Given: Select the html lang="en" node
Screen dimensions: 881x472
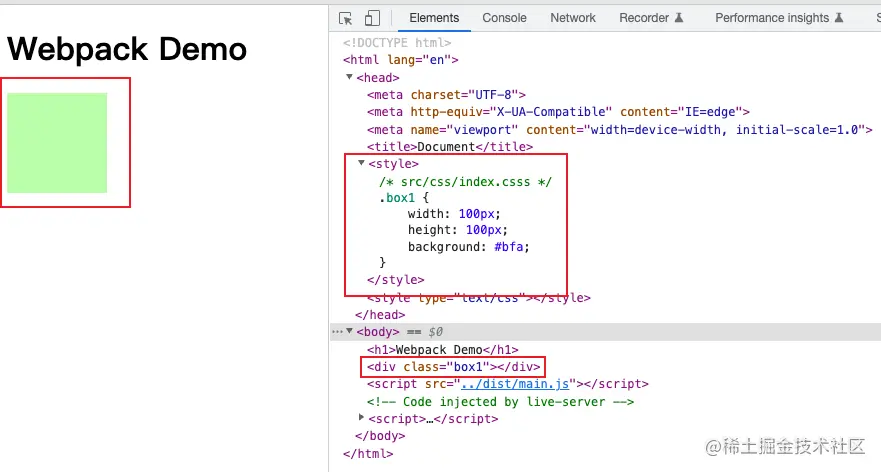Looking at the screenshot, I should coord(401,60).
